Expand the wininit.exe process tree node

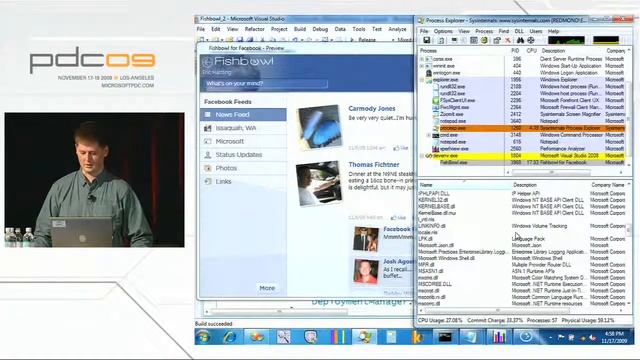[422, 66]
